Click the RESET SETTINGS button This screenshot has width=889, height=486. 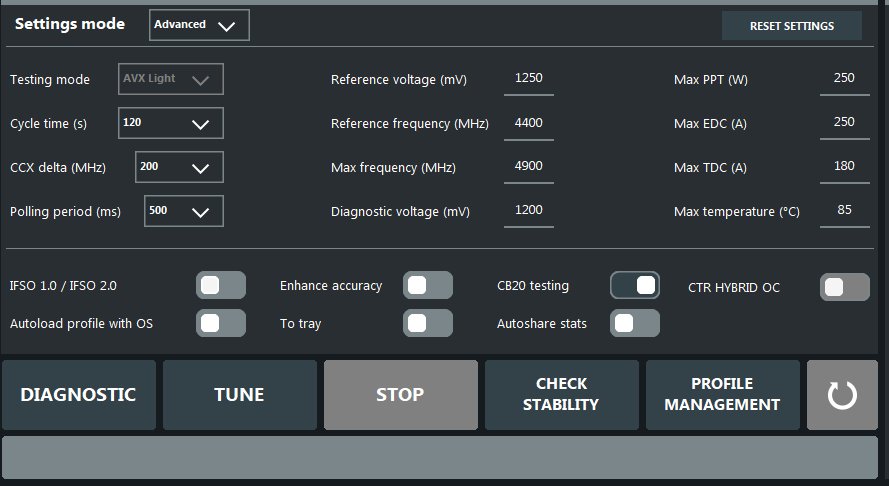click(x=791, y=26)
